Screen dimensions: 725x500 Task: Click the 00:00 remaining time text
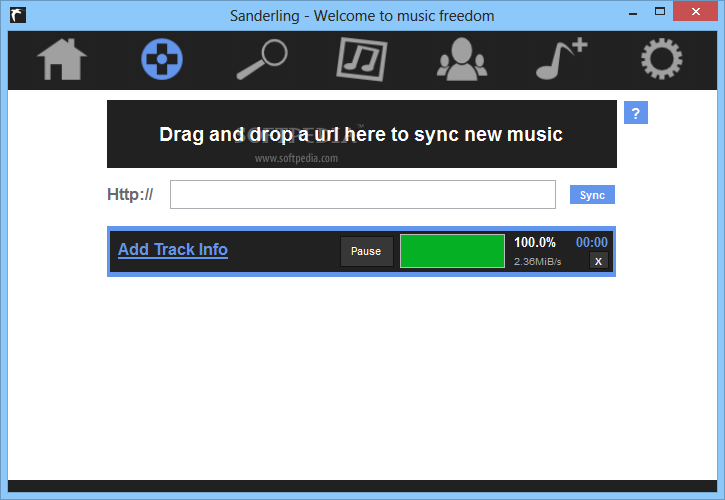point(592,242)
